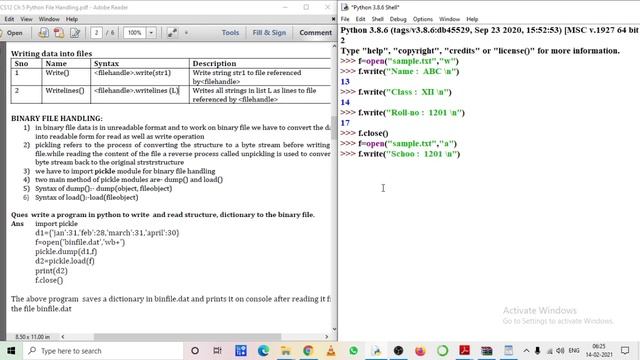Open Adobe Reader Edit menu
Viewport: 640px width, 360px height.
(x=9, y=19)
